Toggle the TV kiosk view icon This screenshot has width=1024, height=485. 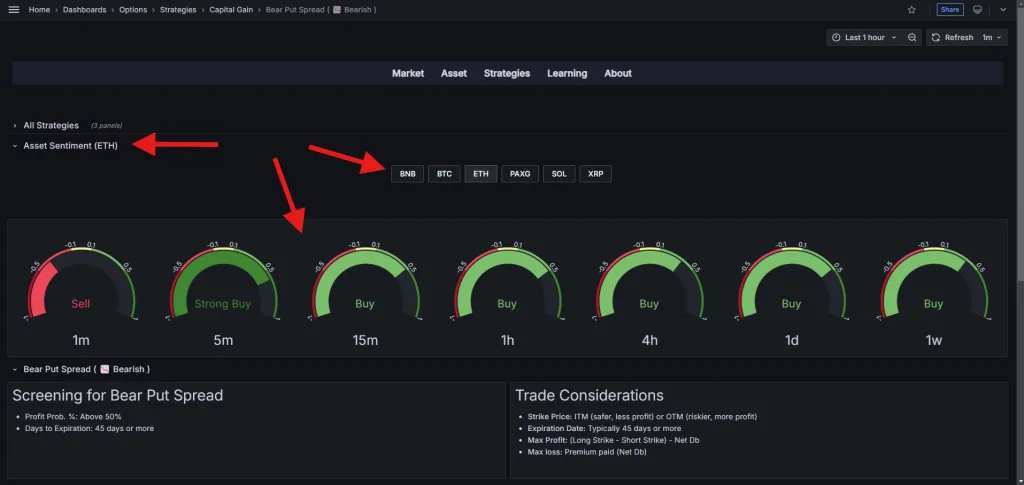[978, 10]
